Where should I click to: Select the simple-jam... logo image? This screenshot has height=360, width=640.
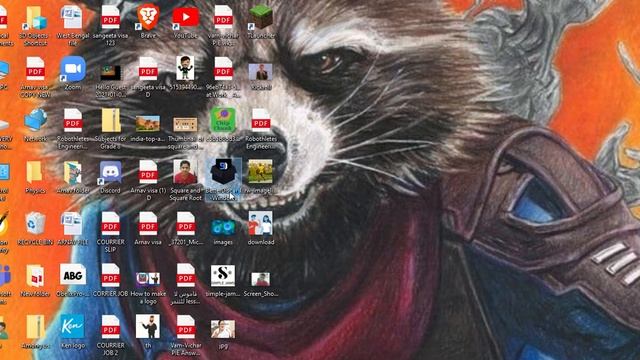tap(223, 276)
